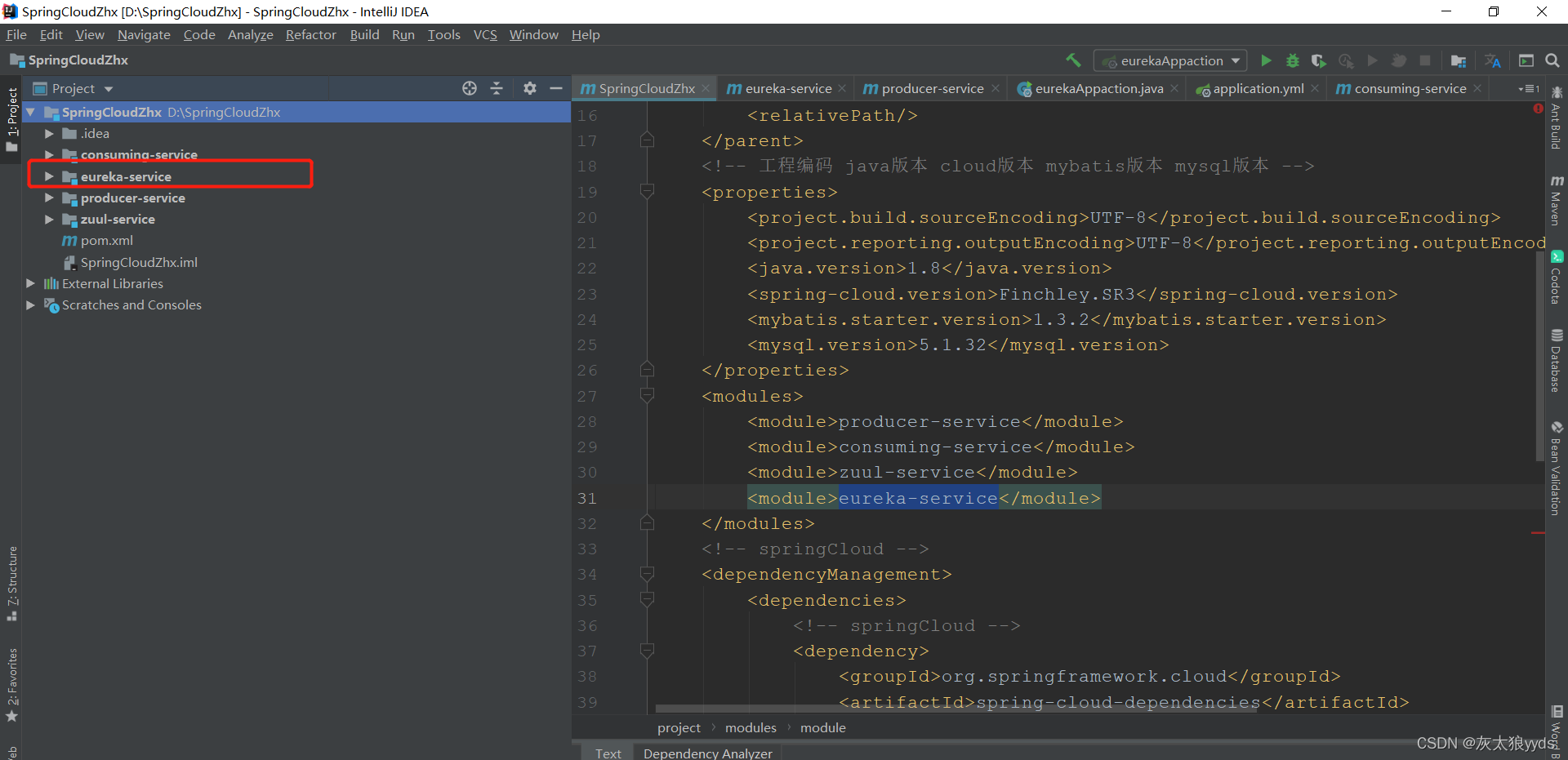1568x760 pixels.
Task: Click the Translate icon in toolbar
Action: tap(1493, 60)
